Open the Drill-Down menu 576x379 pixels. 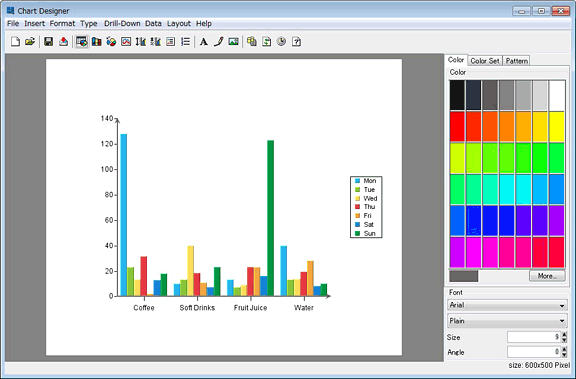point(122,24)
